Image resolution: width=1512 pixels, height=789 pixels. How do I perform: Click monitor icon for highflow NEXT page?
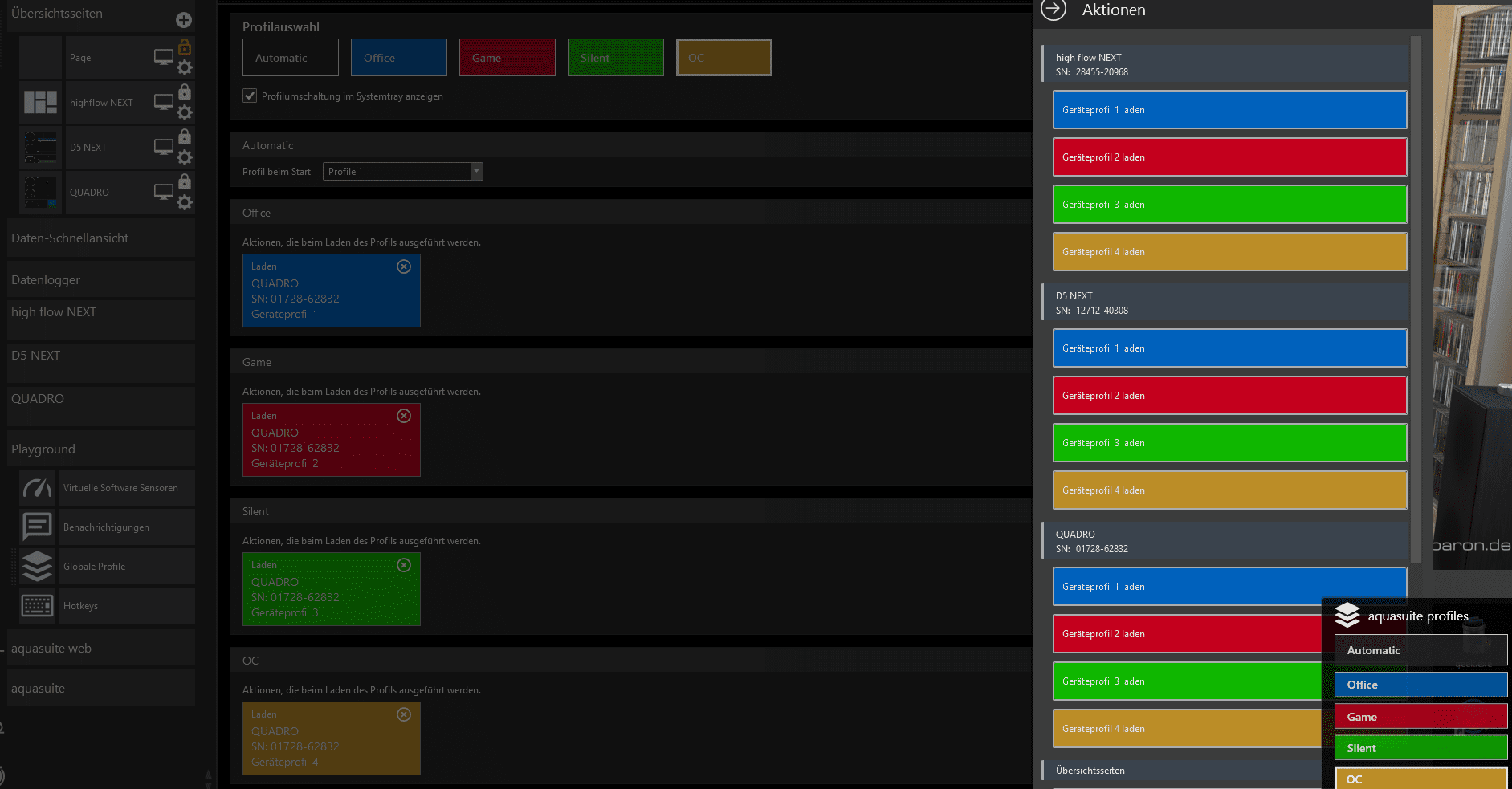pos(164,103)
